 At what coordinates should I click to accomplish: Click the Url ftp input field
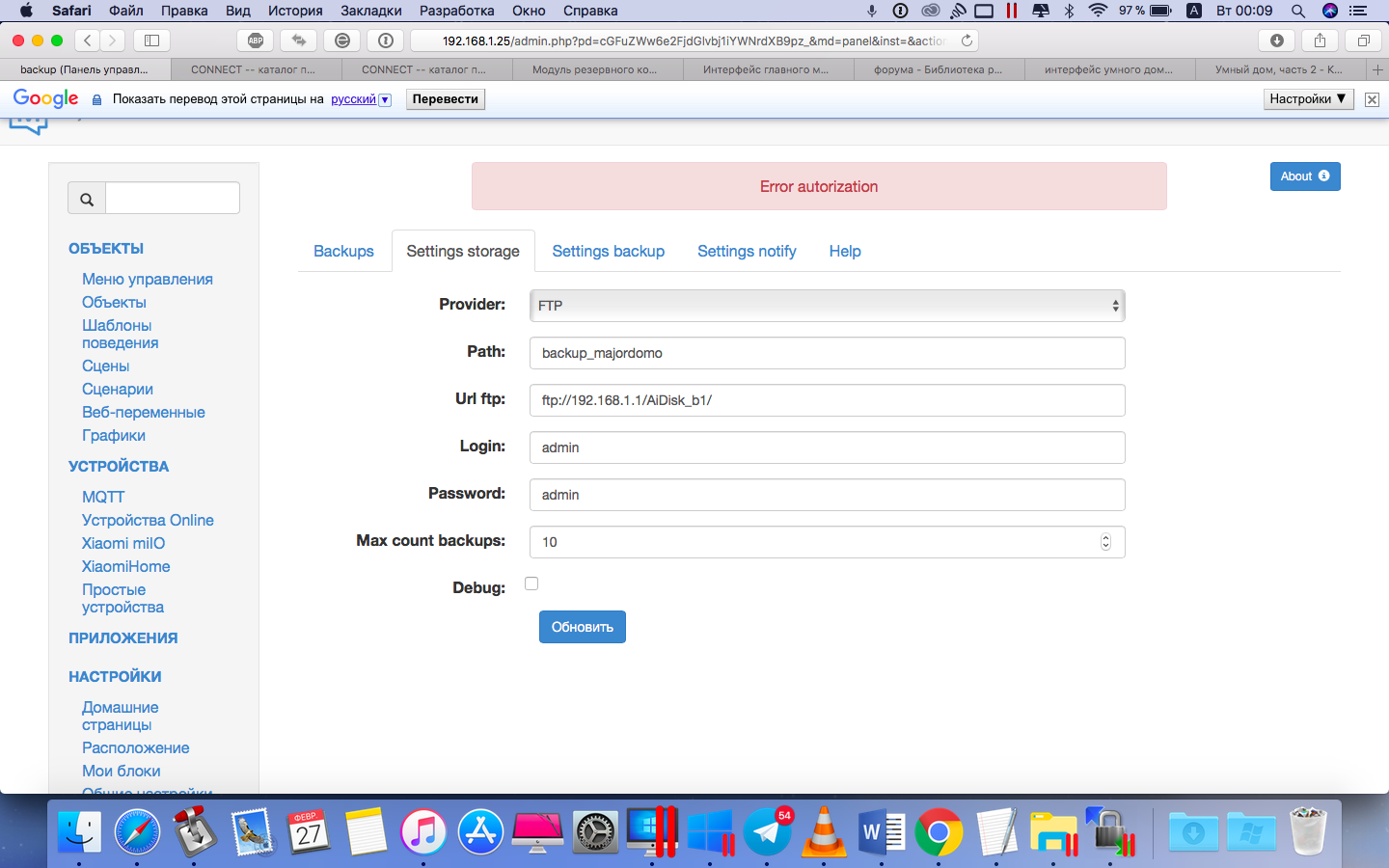tap(827, 400)
